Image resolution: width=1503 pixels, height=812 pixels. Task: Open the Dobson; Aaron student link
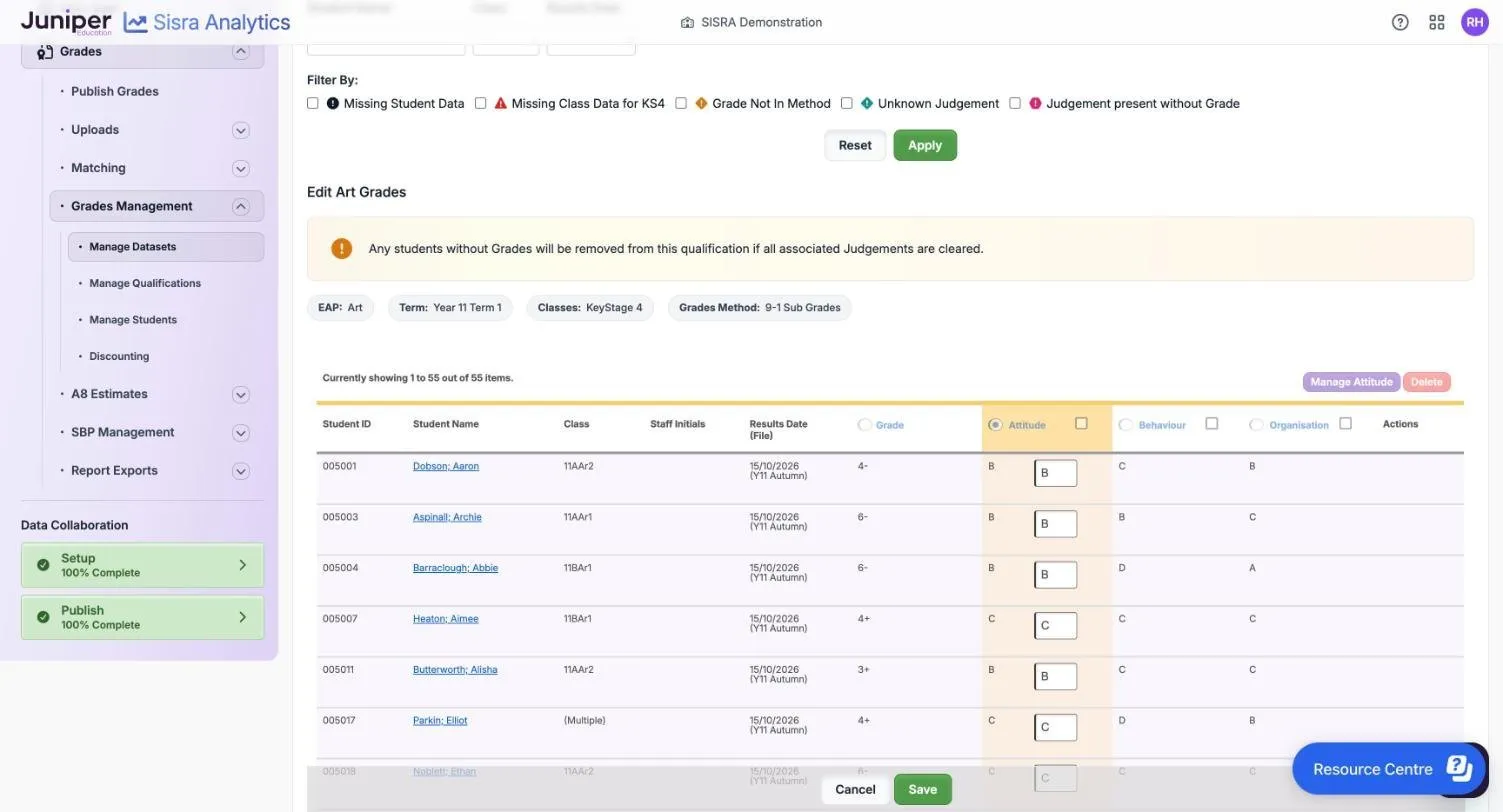(x=446, y=466)
